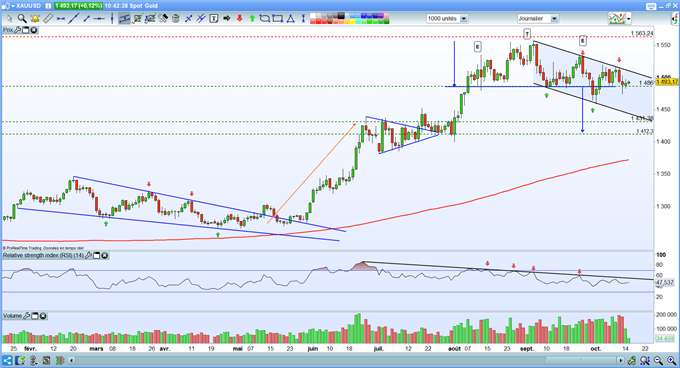Open Prix panel wrench settings
This screenshot has width=680, height=368.
click(17, 30)
